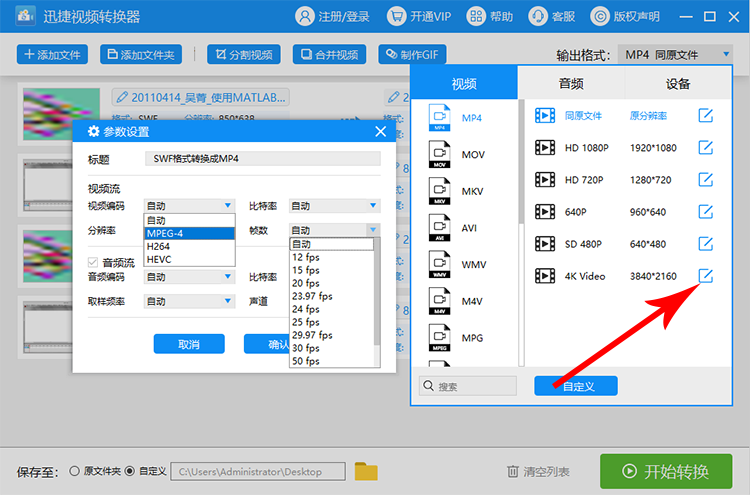Image resolution: width=750 pixels, height=495 pixels.
Task: Open the yellow output folder icon
Action: coord(366,472)
